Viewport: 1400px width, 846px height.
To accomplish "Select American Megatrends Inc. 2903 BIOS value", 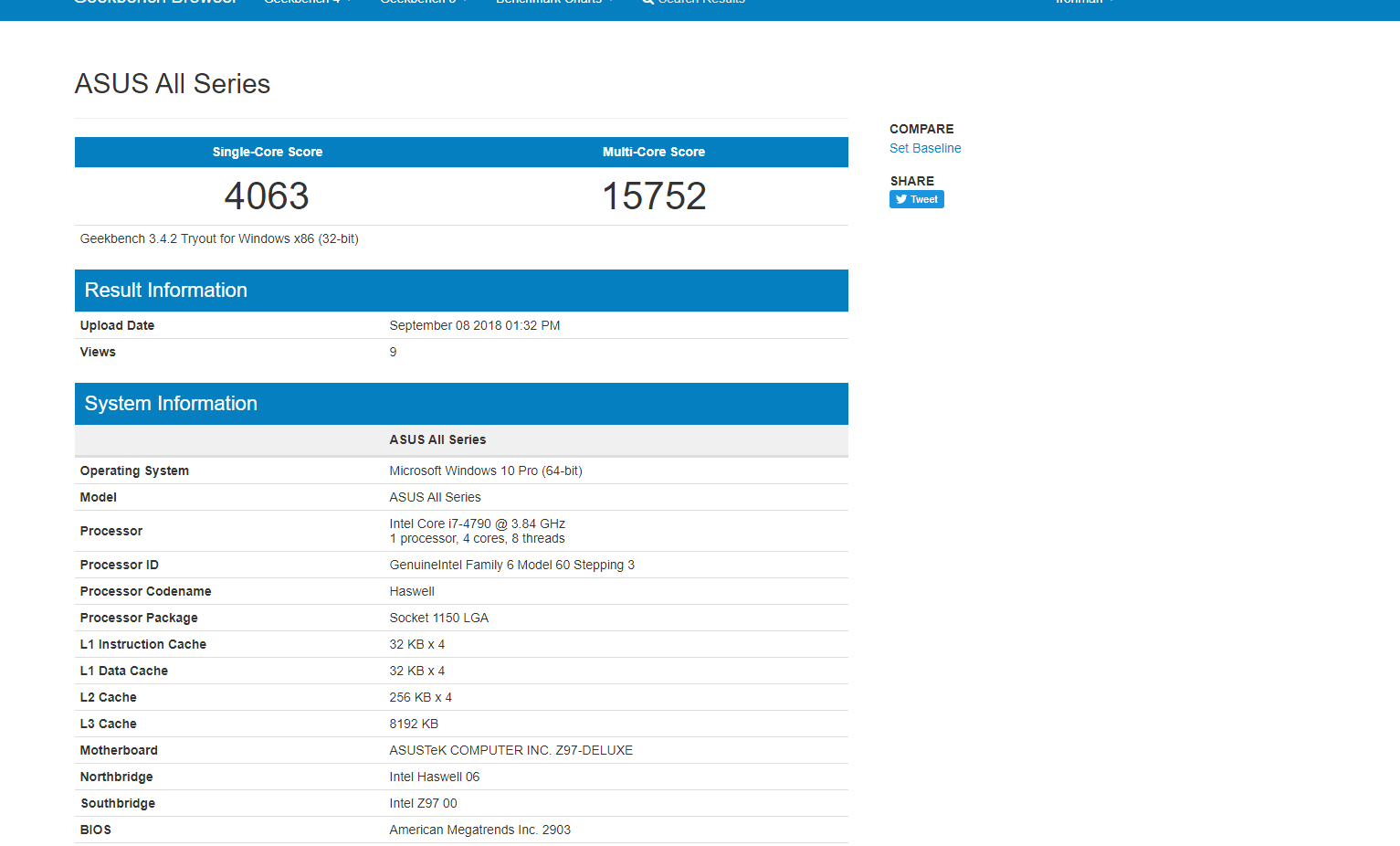I will click(x=480, y=830).
